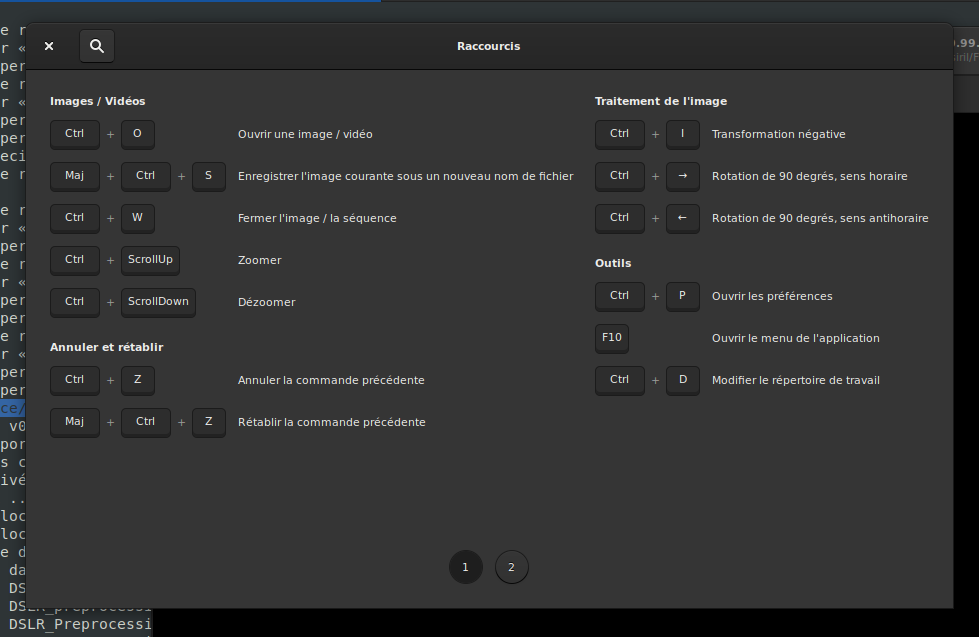
Task: Click the 'I' keycap for negative transformation
Action: [682, 134]
